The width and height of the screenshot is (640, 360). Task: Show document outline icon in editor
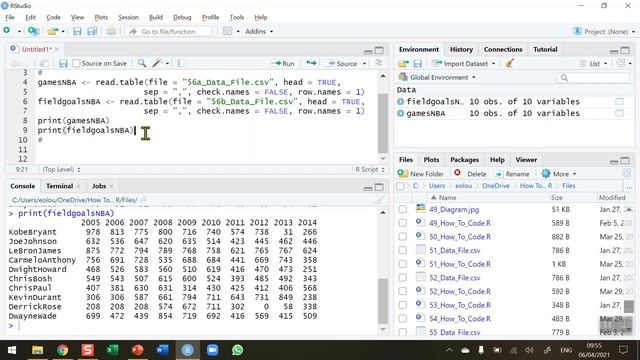379,63
